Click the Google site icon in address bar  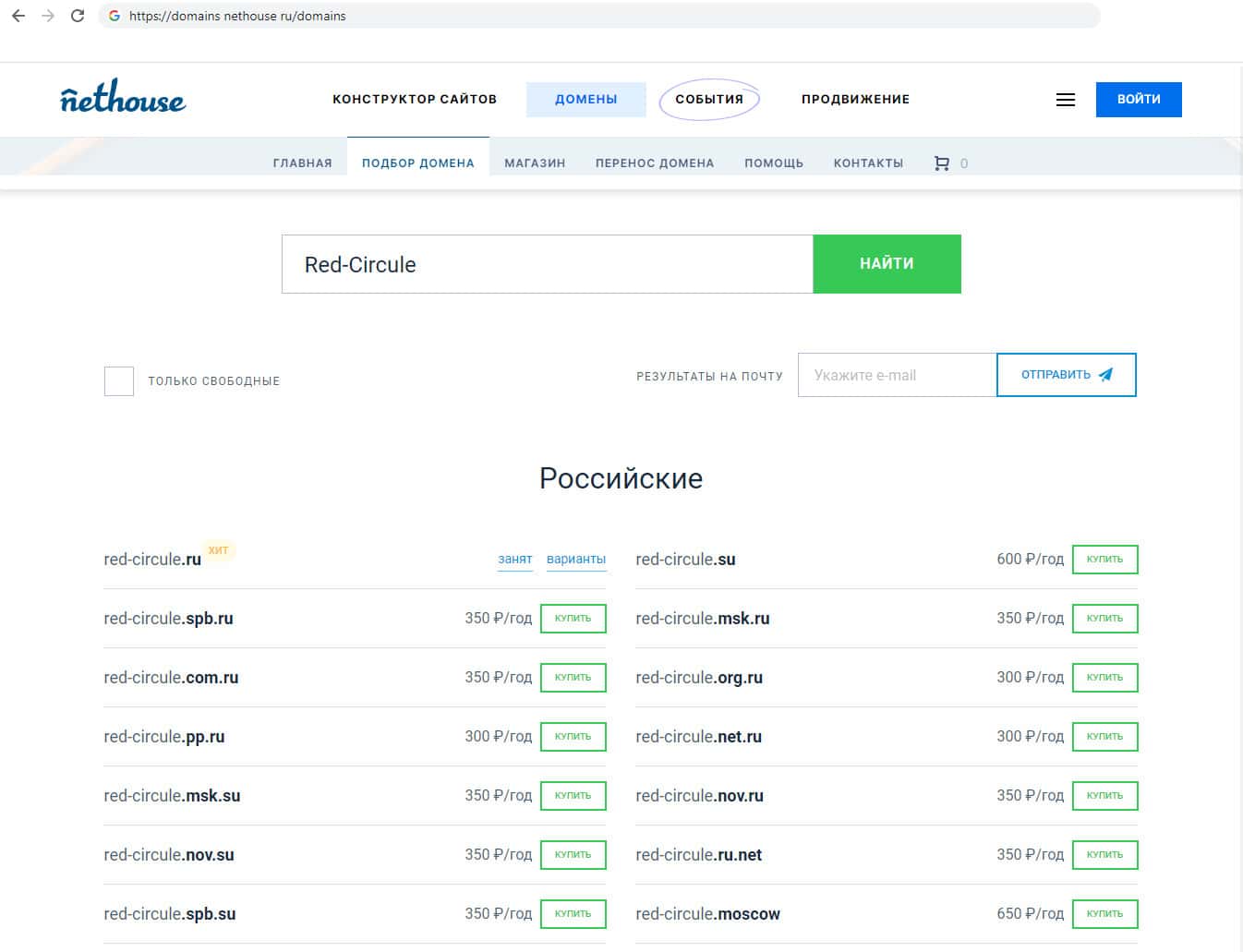coord(115,16)
